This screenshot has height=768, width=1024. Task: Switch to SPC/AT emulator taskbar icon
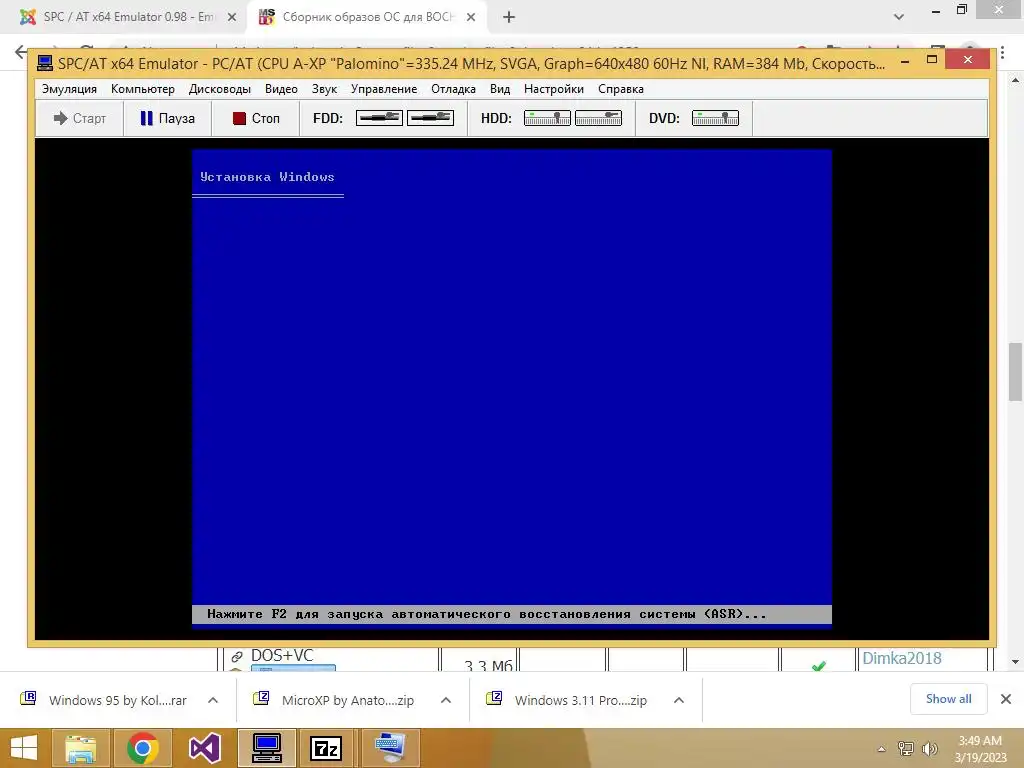[x=266, y=748]
